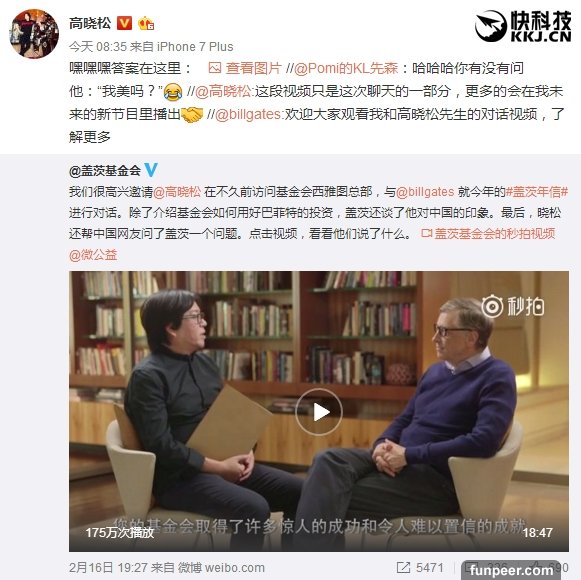Play the Gates Foundation video
The width and height of the screenshot is (581, 580).
point(319,412)
